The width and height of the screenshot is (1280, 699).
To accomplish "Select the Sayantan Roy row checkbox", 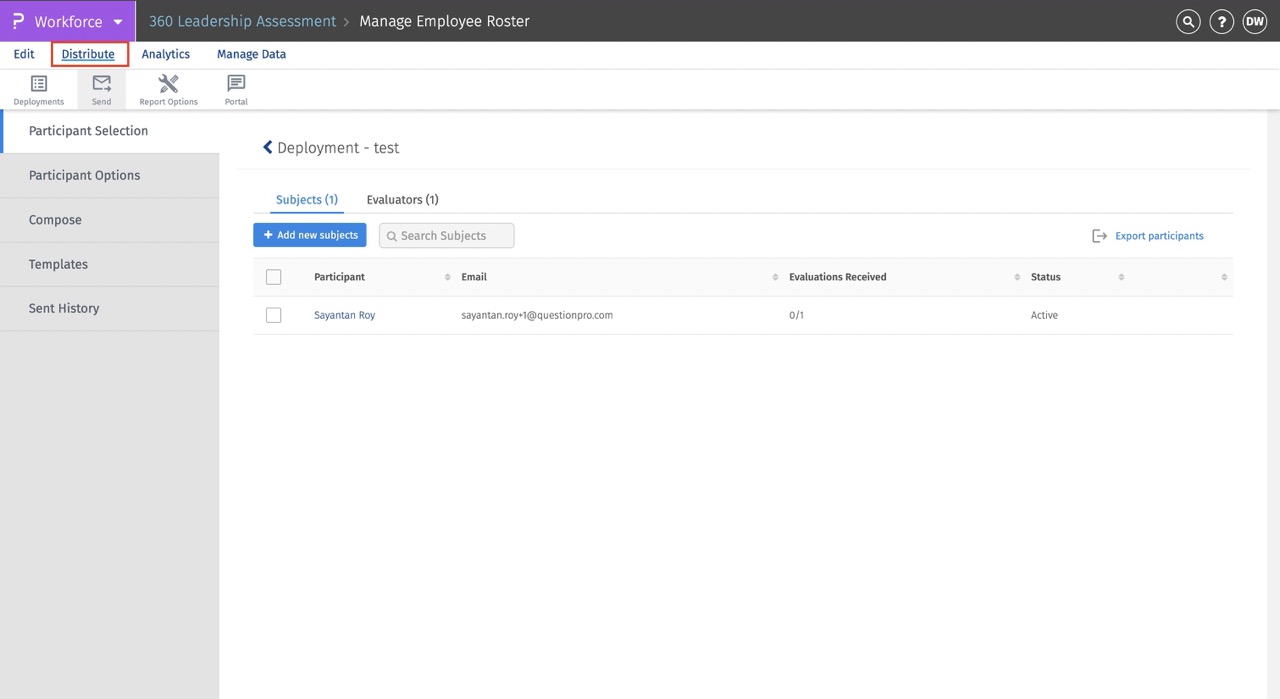I will coord(274,315).
